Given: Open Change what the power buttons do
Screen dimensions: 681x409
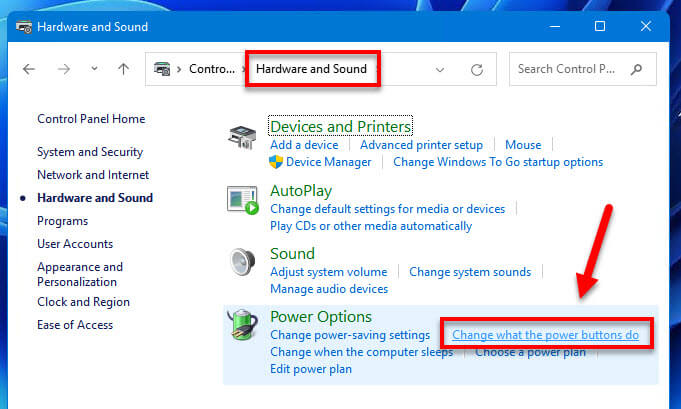Looking at the screenshot, I should [x=545, y=335].
